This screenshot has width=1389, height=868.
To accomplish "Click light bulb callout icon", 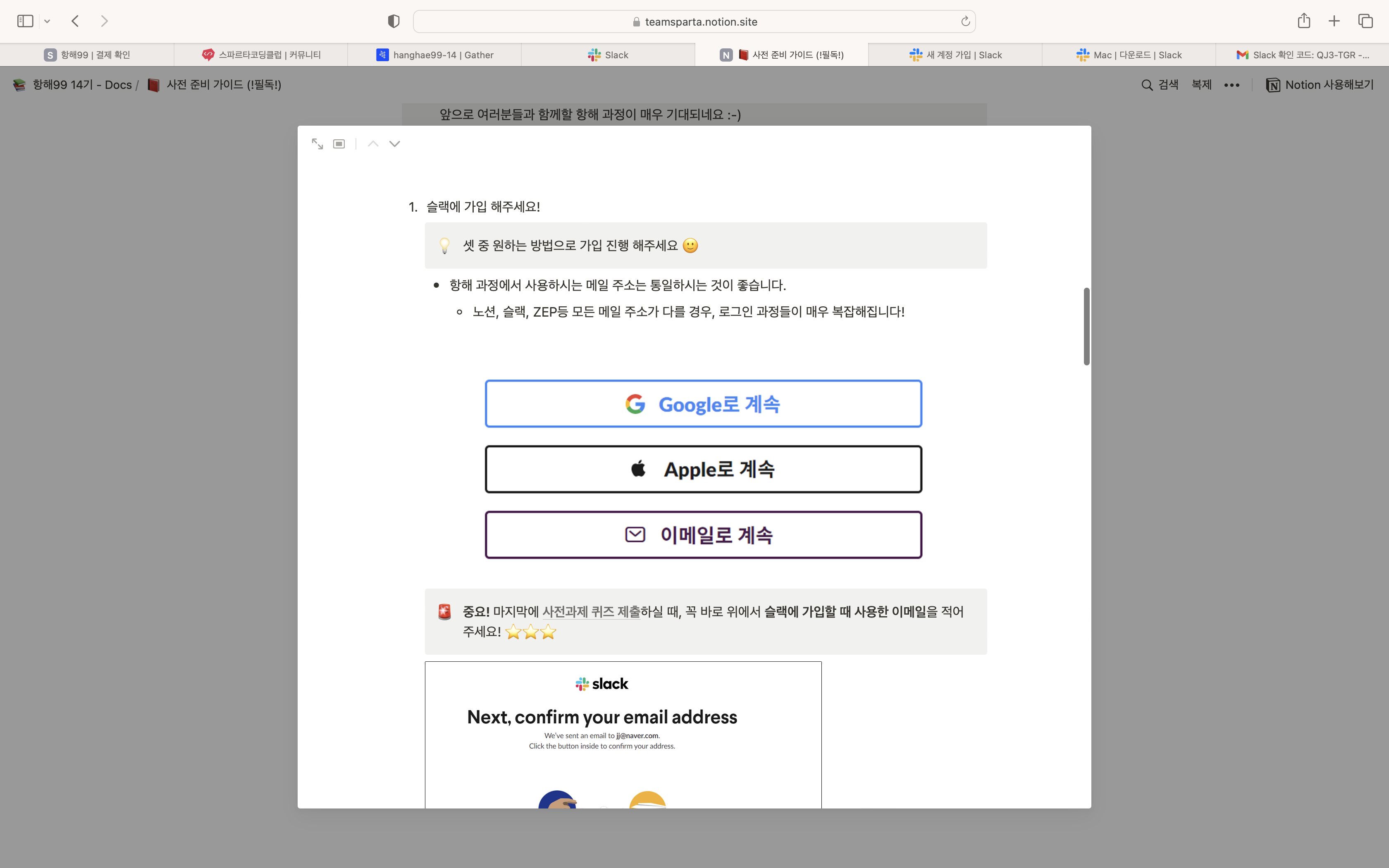I will [445, 246].
